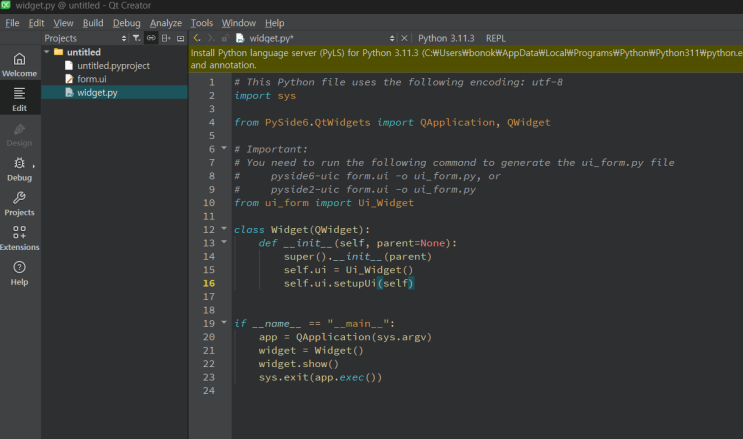The height and width of the screenshot is (439, 743).
Task: Click the REPL button
Action: (x=495, y=38)
